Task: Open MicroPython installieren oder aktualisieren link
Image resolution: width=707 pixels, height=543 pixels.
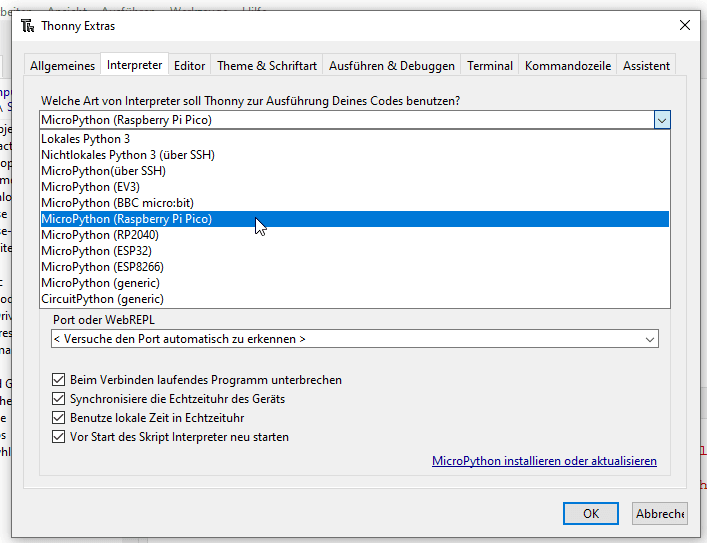Action: point(544,461)
